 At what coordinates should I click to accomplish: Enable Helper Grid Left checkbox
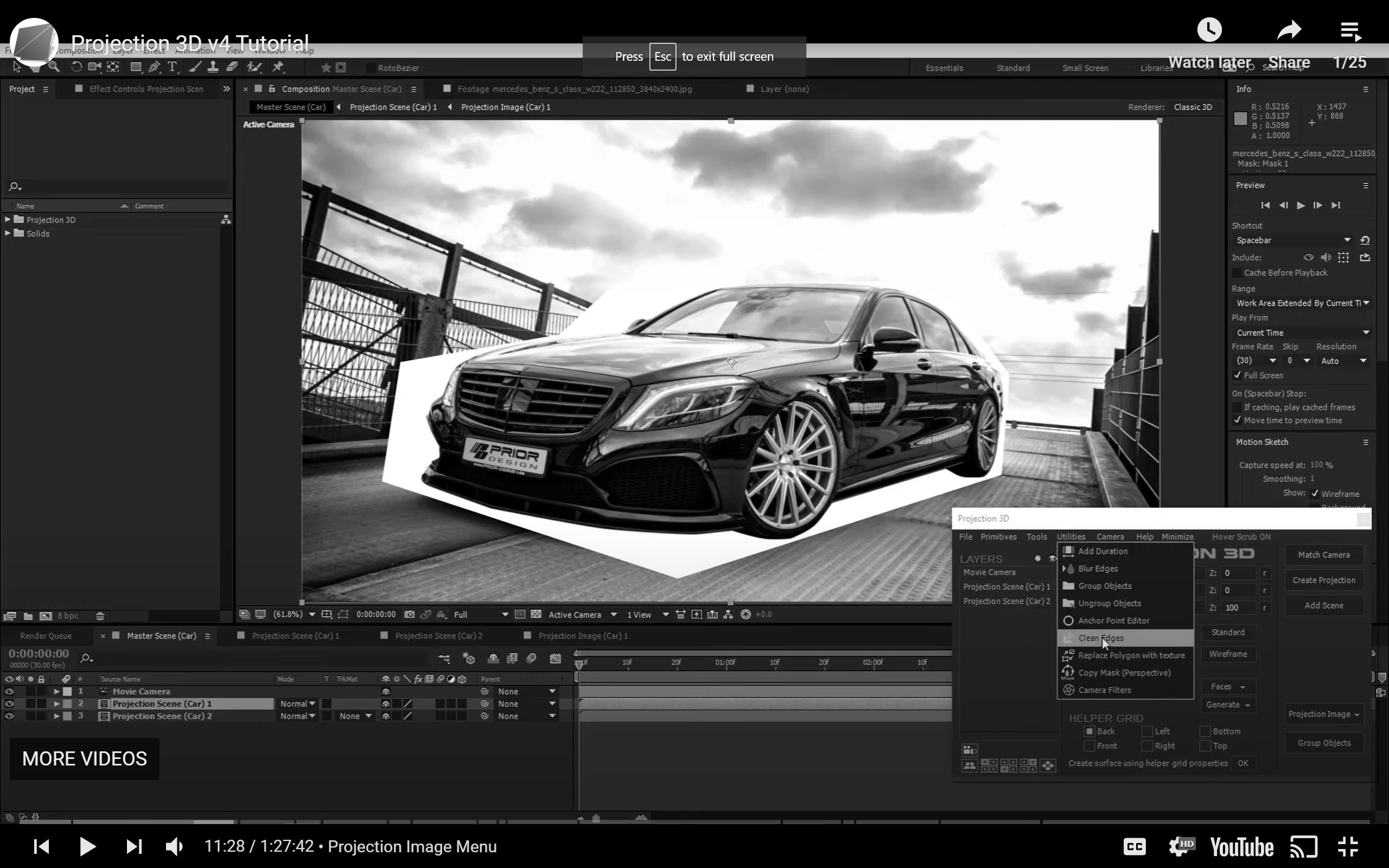[x=1148, y=731]
